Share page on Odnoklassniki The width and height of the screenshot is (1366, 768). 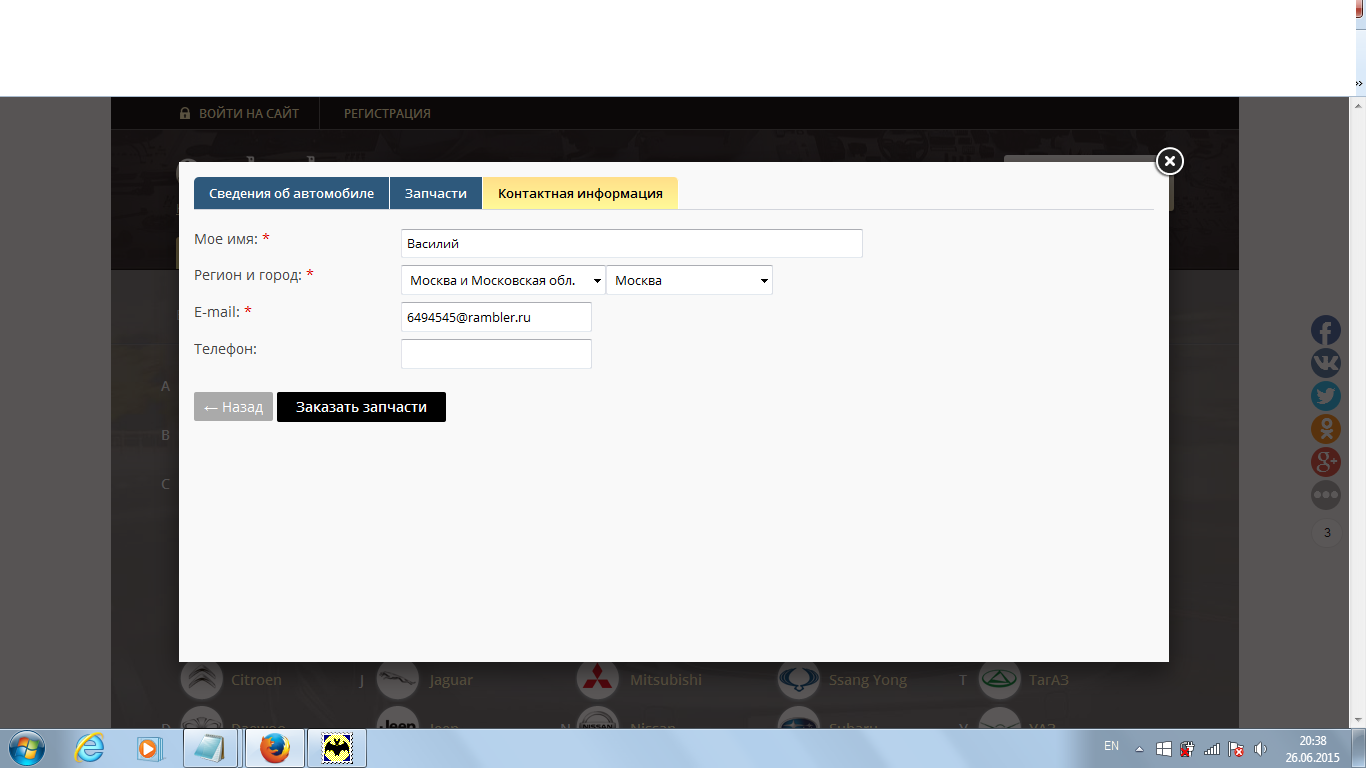coord(1326,429)
